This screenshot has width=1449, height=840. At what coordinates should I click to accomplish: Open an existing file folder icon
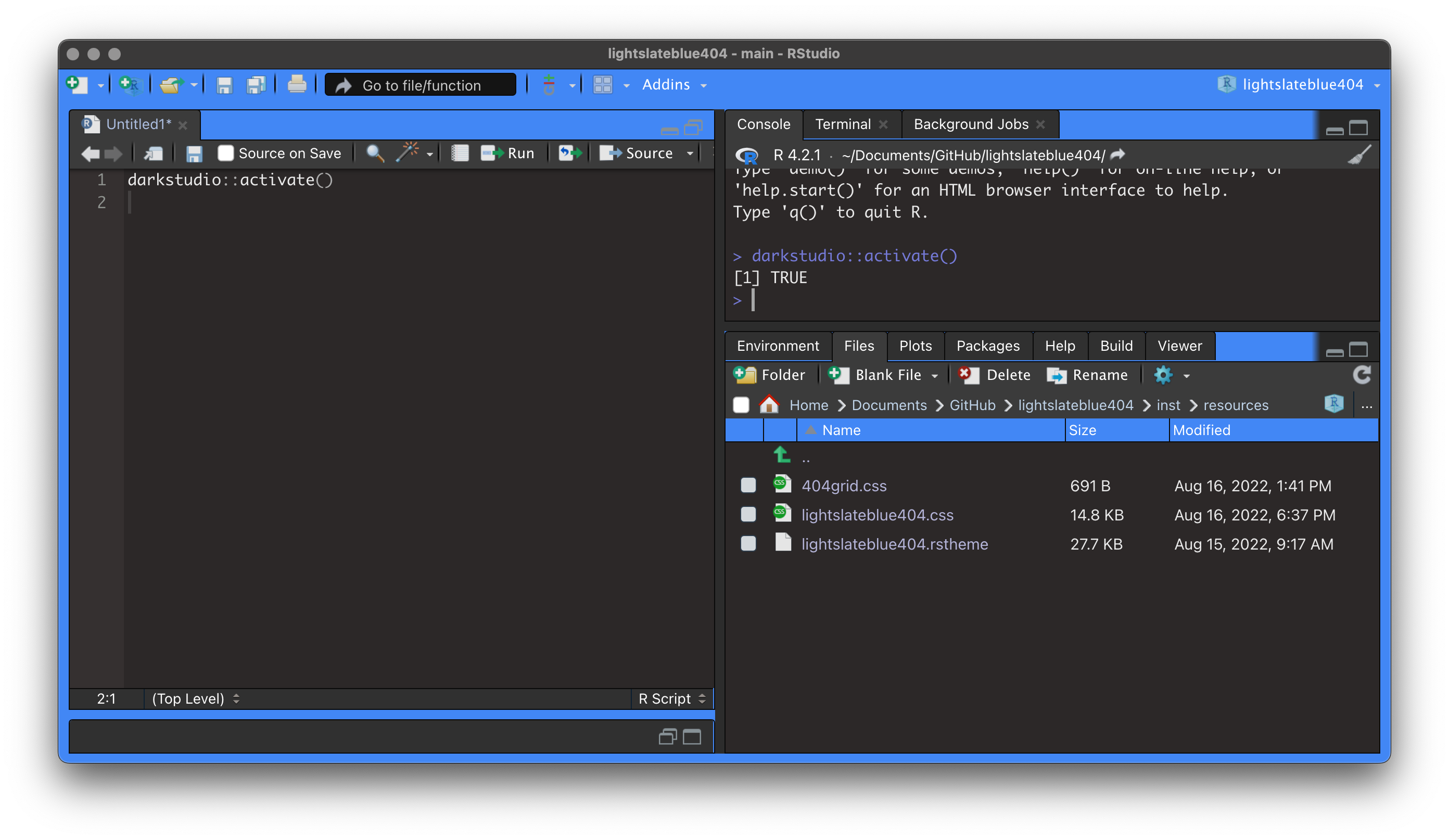click(171, 85)
